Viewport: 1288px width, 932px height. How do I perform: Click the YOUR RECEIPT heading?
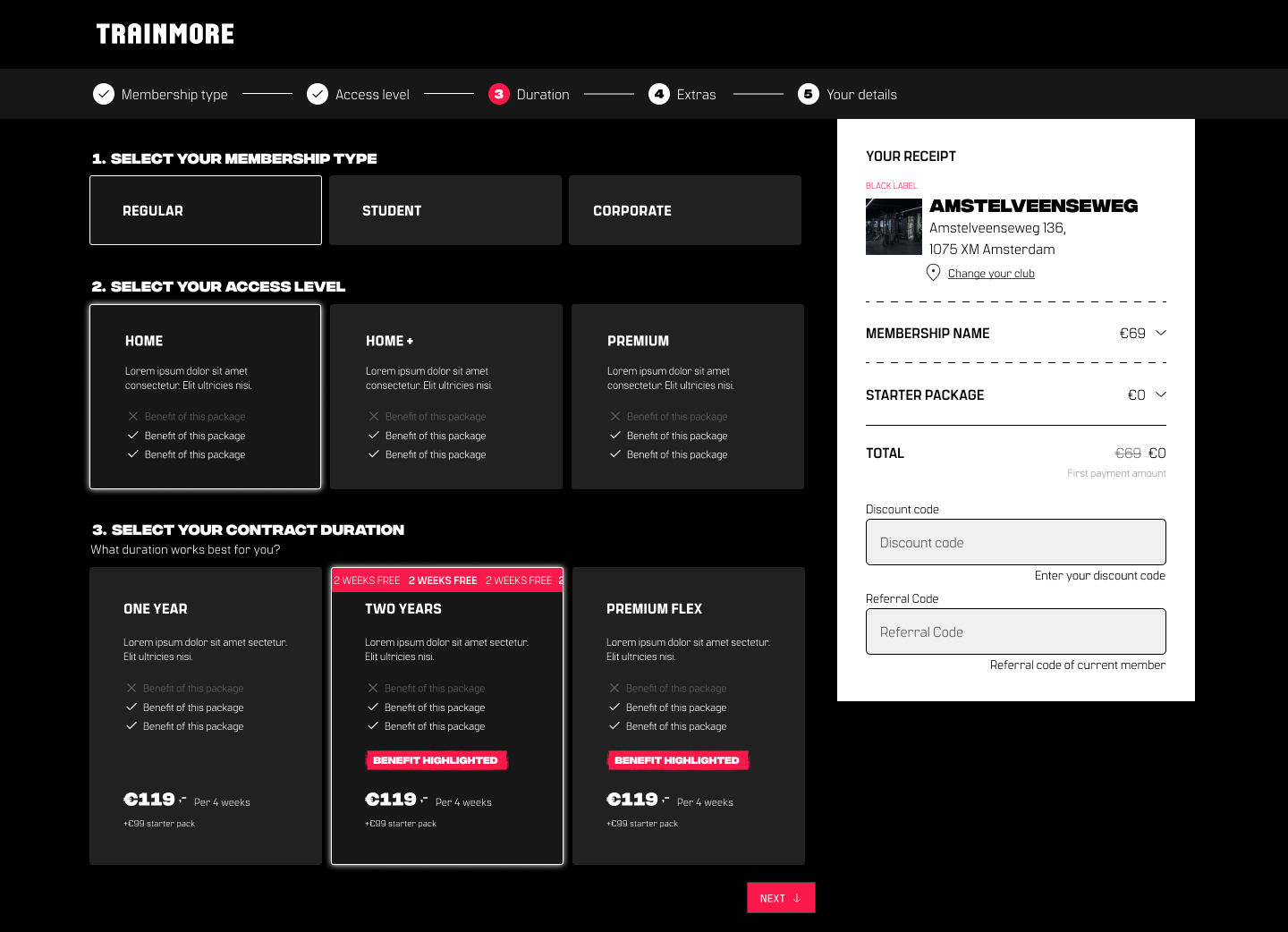911,157
